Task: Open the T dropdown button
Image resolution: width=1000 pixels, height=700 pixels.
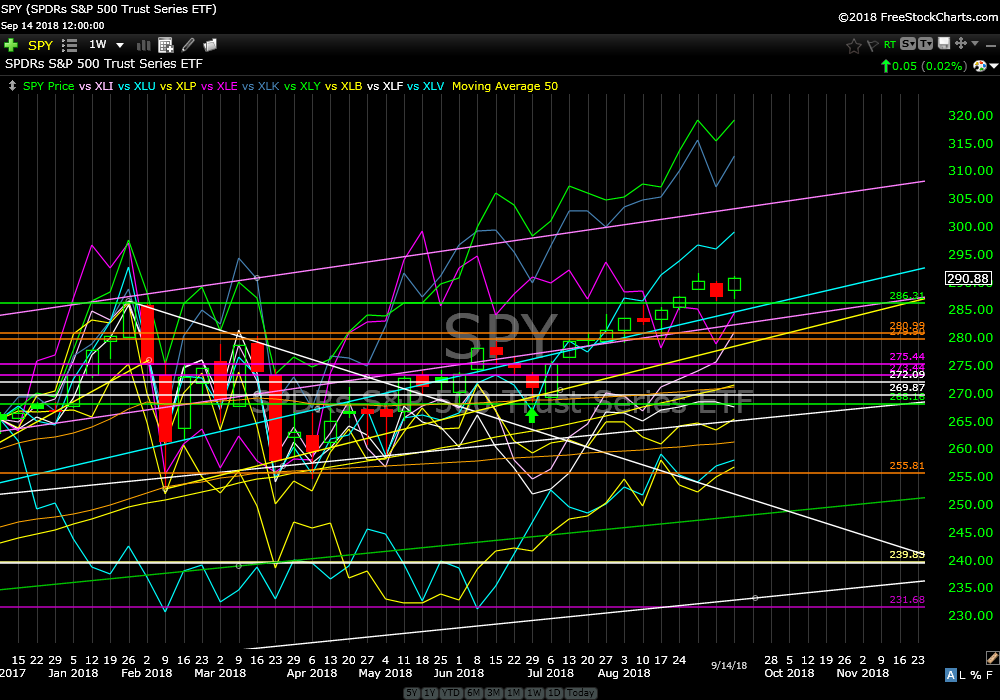Action: click(x=926, y=44)
